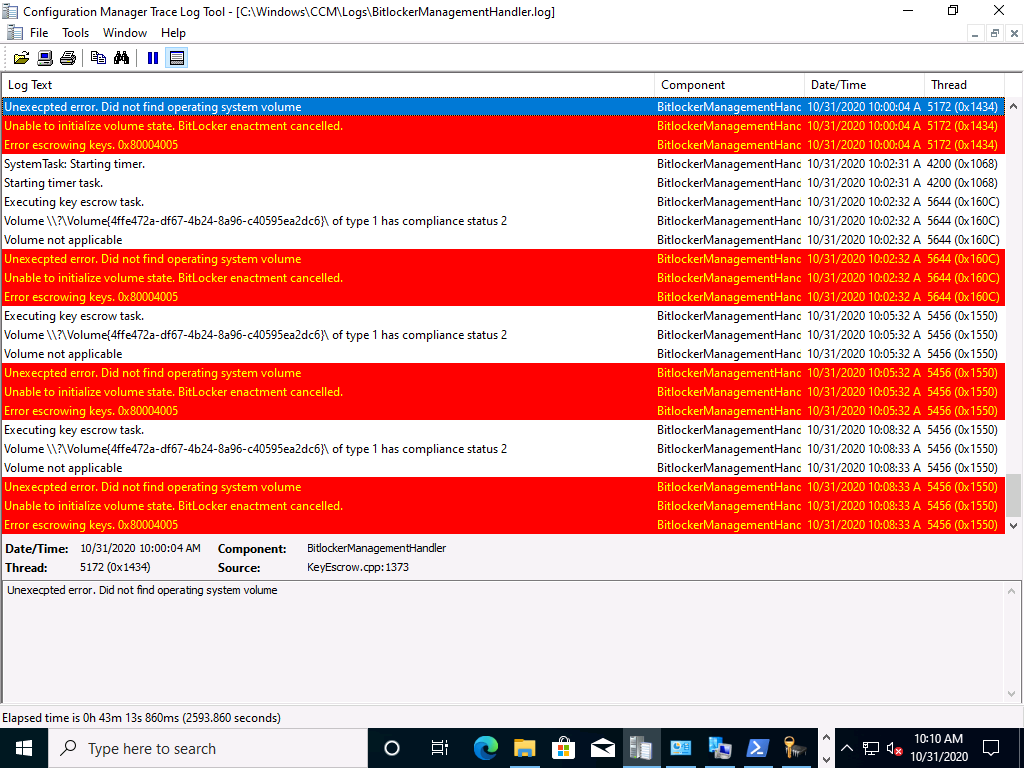Click the Component value BitlockerManagementHandler in details
Image resolution: width=1024 pixels, height=768 pixels.
(377, 548)
